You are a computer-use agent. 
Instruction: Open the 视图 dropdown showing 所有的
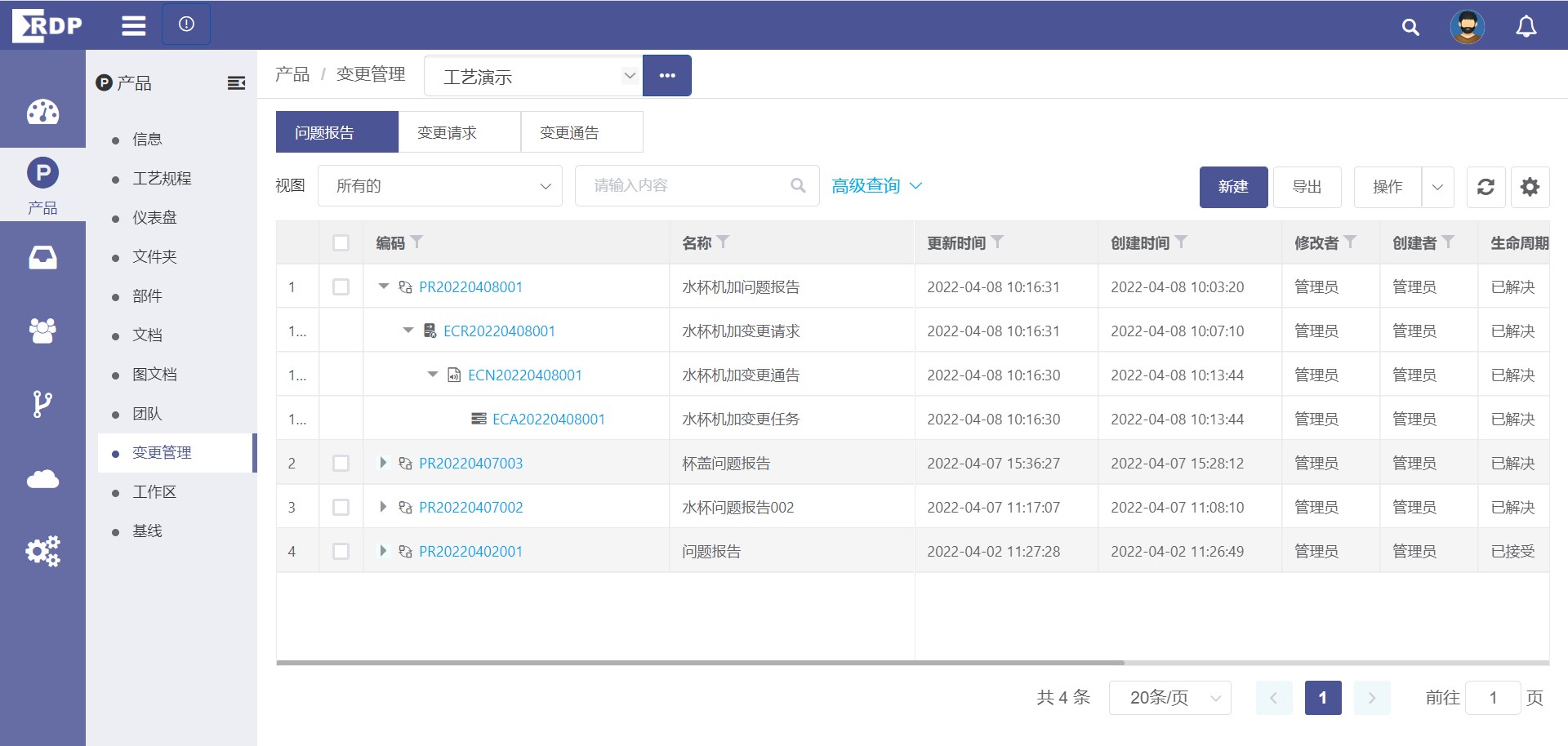(440, 186)
